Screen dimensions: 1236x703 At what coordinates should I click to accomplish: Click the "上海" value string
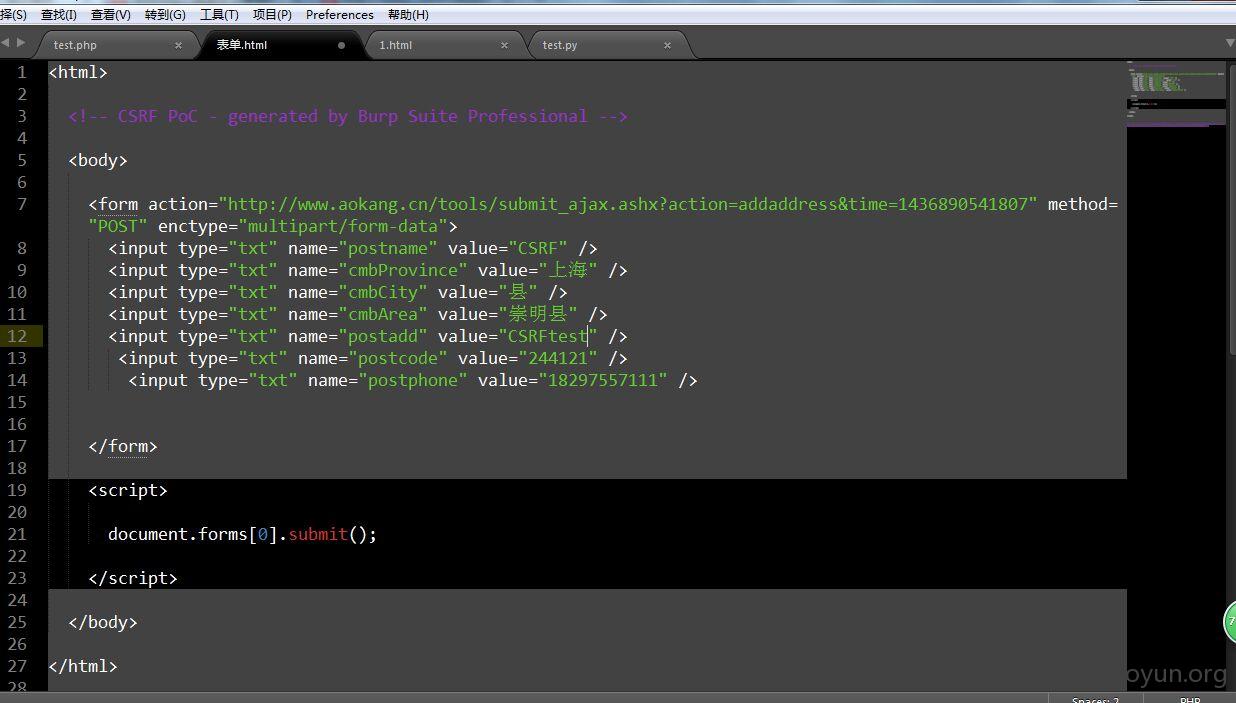[568, 270]
